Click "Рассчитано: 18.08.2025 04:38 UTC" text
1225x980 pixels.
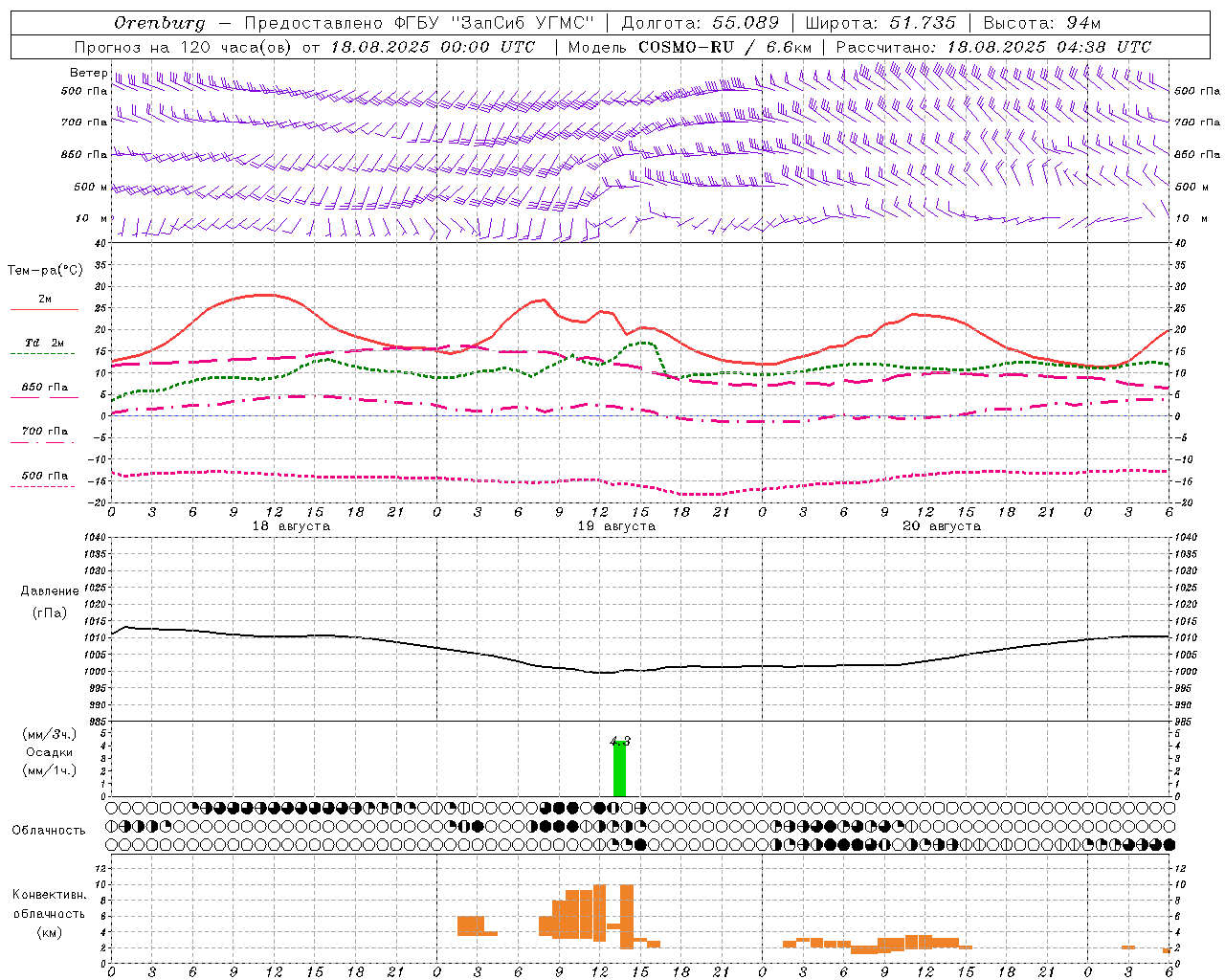tap(993, 47)
